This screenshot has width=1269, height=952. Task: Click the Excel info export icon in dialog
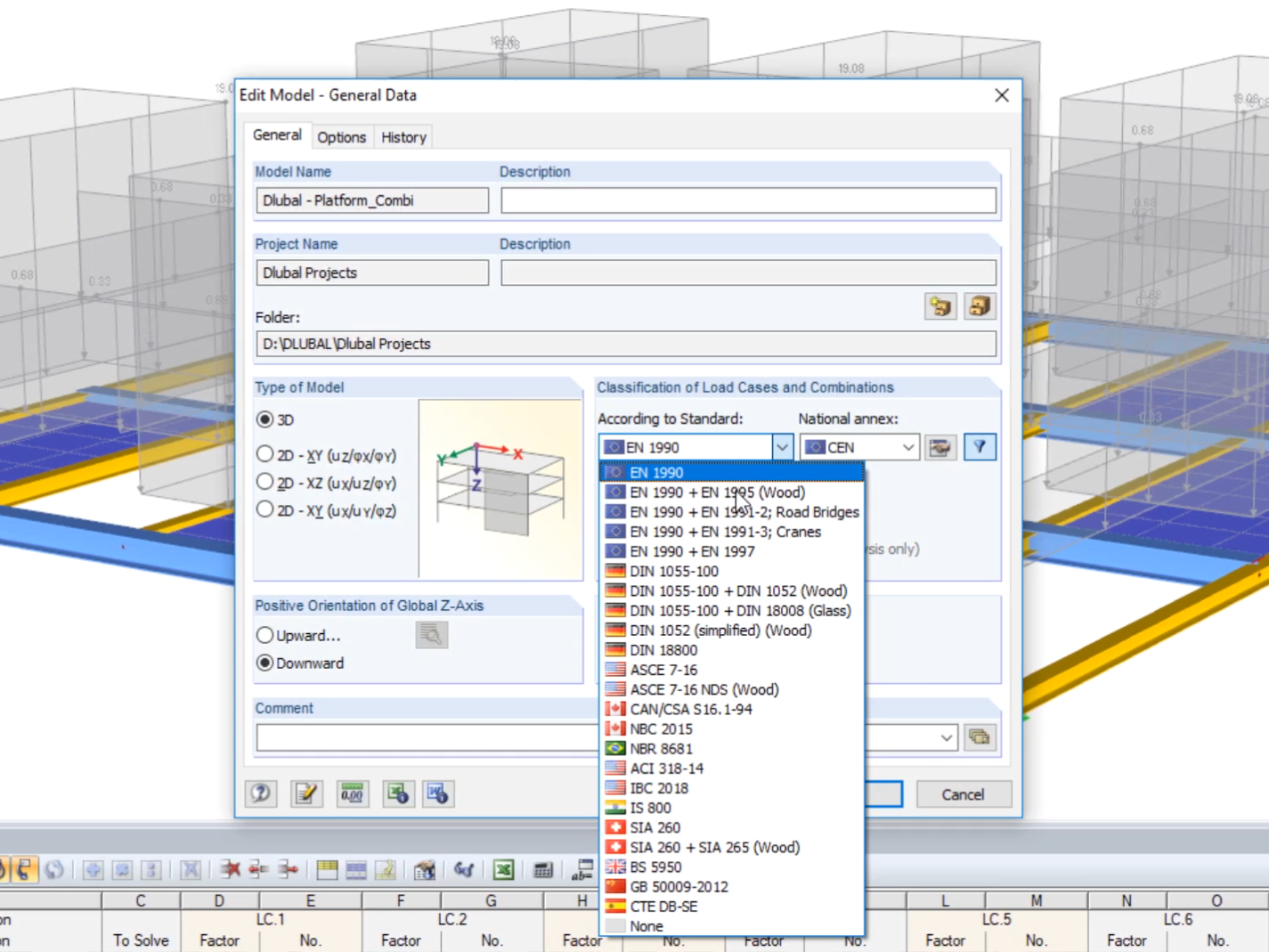(x=398, y=793)
